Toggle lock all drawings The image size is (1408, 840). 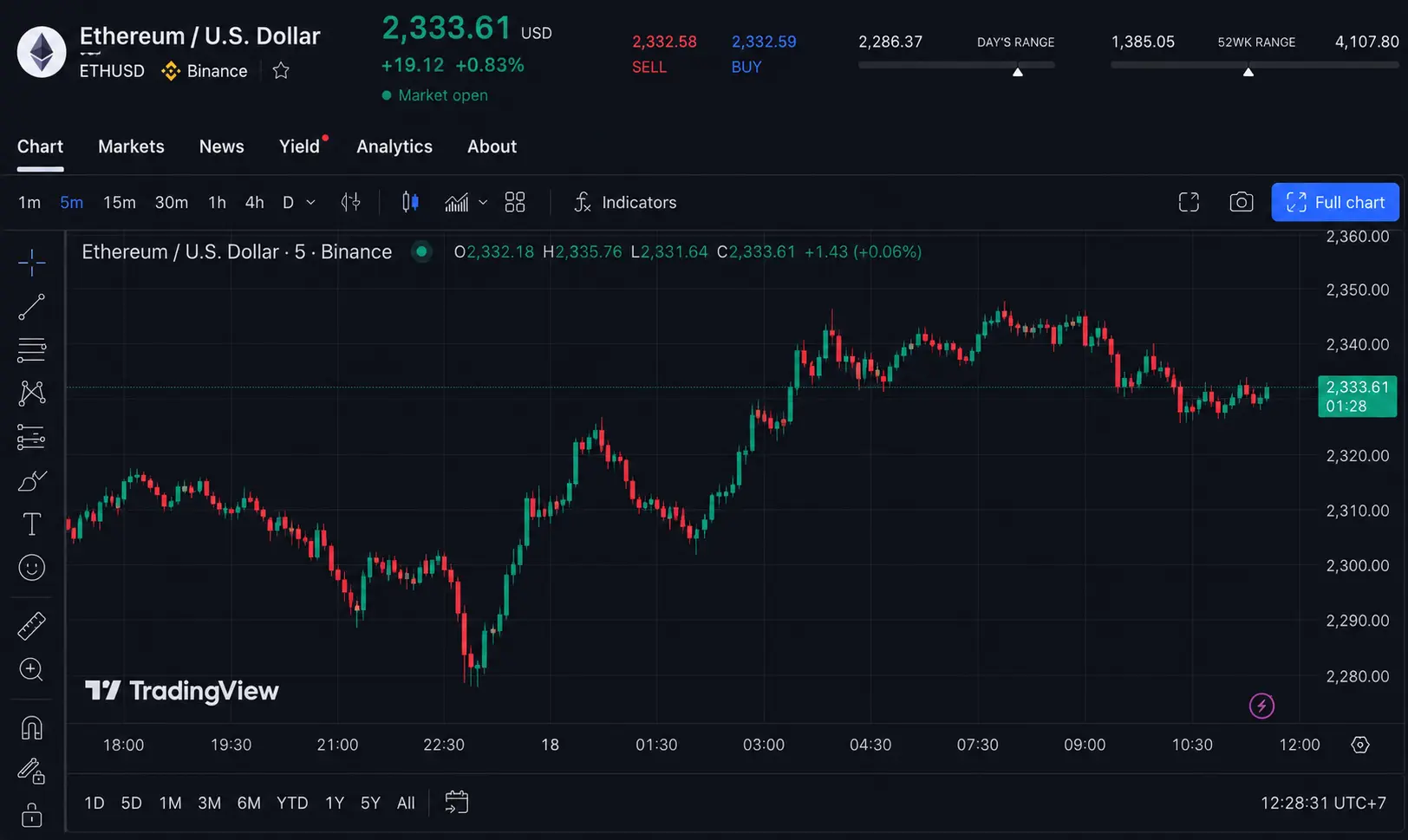pyautogui.click(x=31, y=815)
